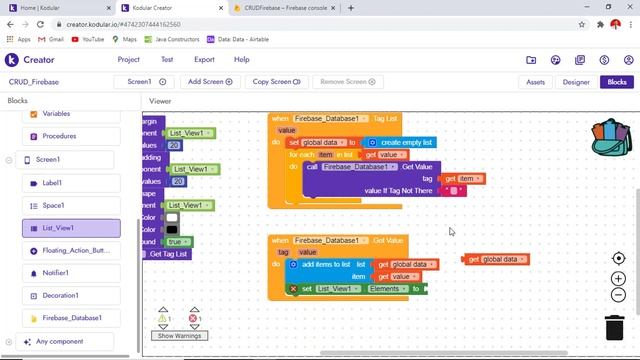Select Label1 in the blocks tree

click(71, 183)
